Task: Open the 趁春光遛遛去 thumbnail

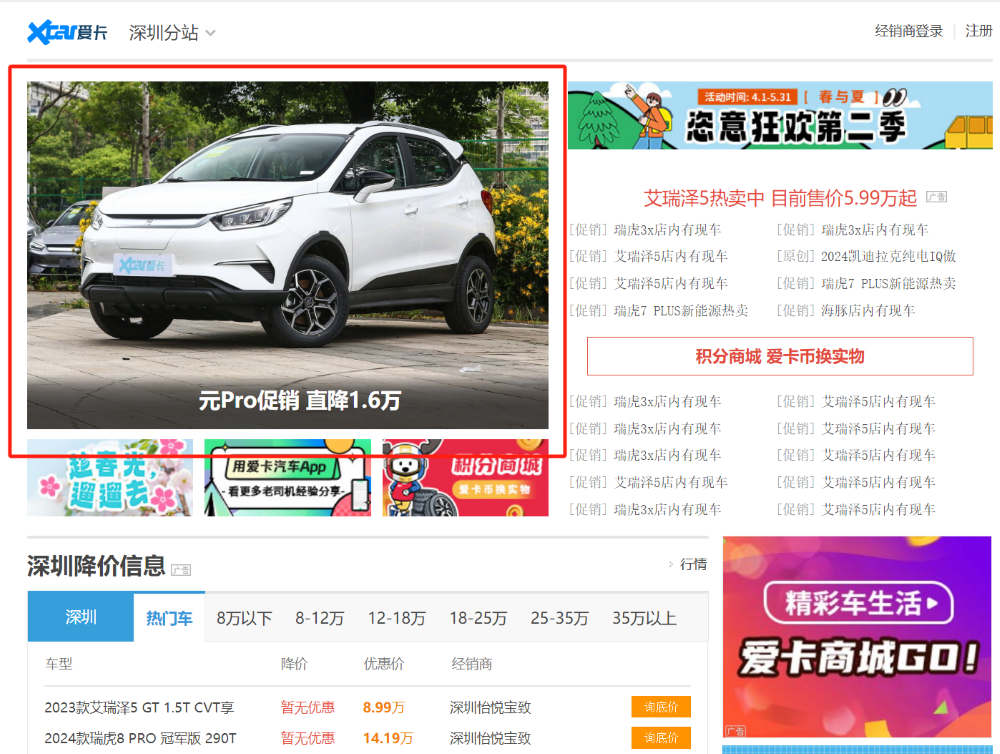Action: pos(110,477)
